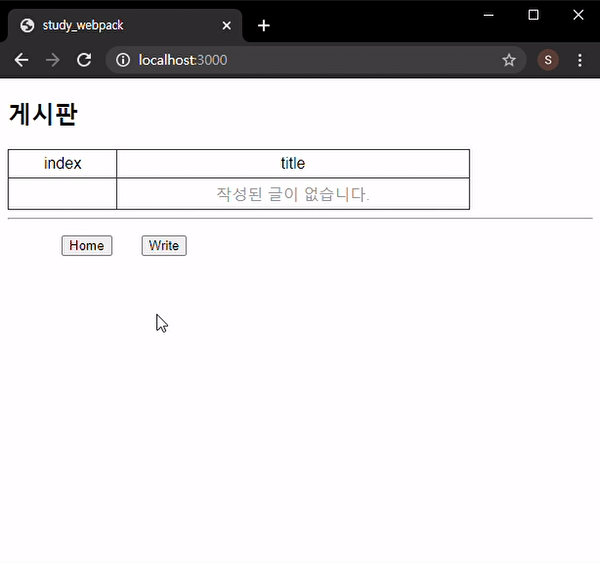The image size is (600, 563).
Task: Maximize the browser window
Action: point(533,15)
